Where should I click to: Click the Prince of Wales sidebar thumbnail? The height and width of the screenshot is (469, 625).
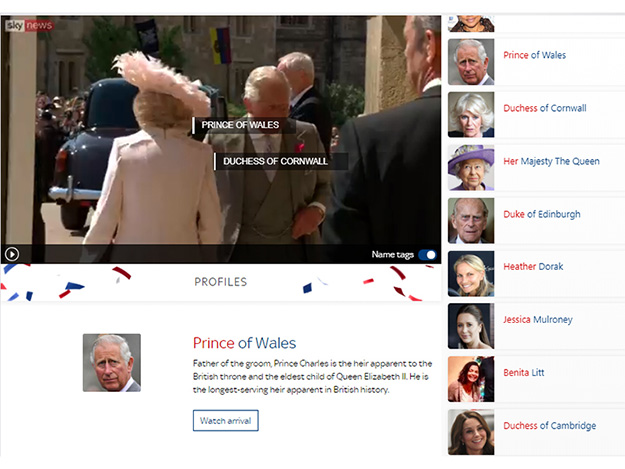(471, 62)
